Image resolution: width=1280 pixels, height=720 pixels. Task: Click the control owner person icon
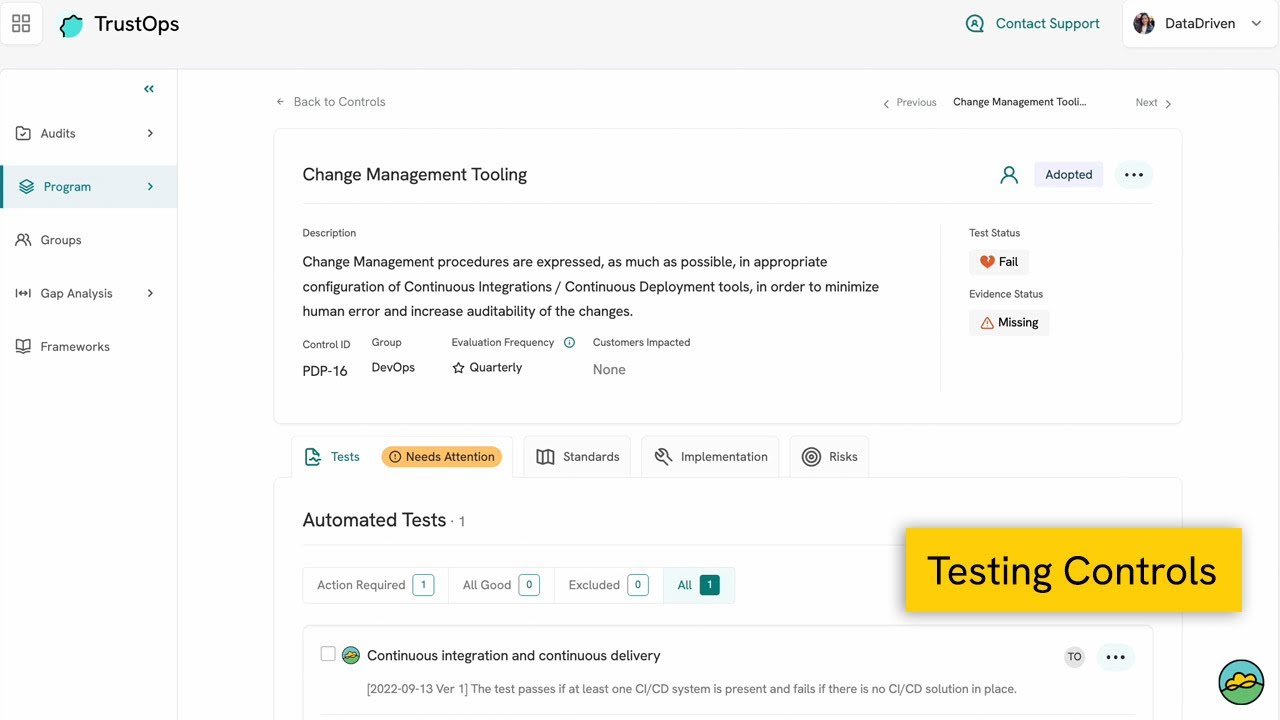(1009, 175)
